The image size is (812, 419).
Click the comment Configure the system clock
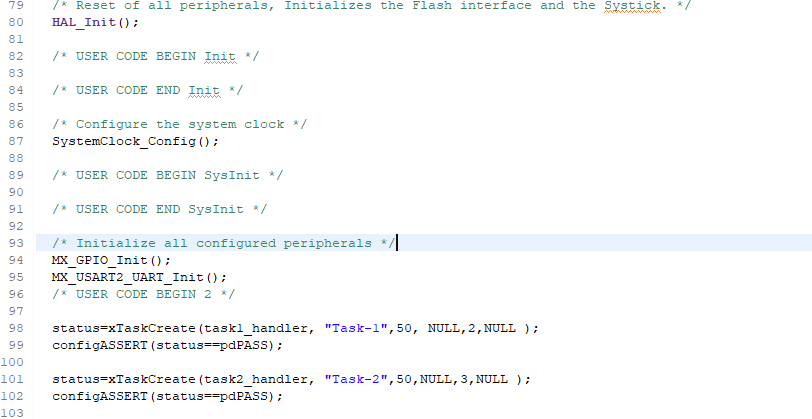[179, 124]
